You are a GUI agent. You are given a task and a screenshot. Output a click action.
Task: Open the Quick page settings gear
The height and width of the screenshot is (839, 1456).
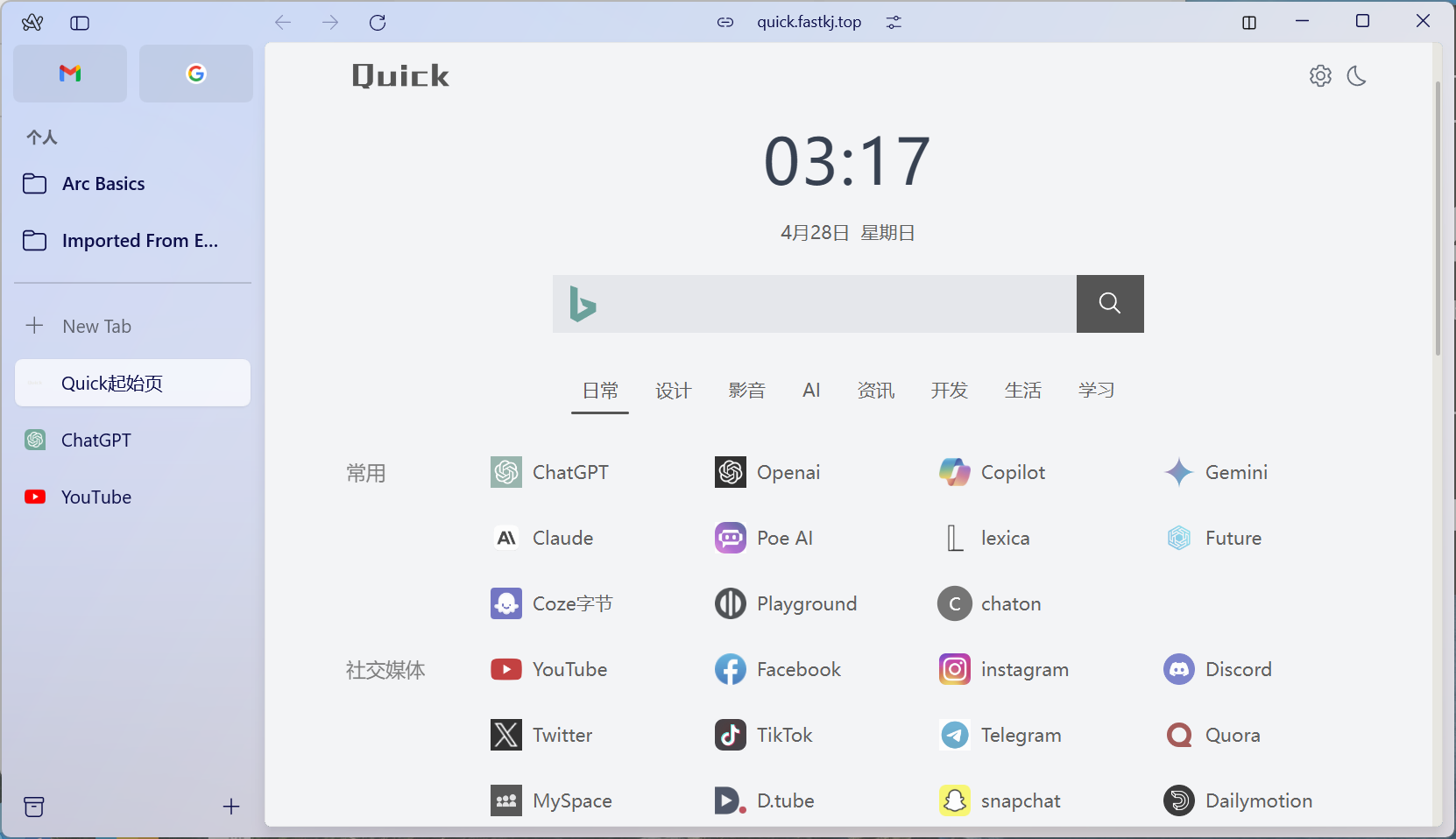tap(1320, 76)
